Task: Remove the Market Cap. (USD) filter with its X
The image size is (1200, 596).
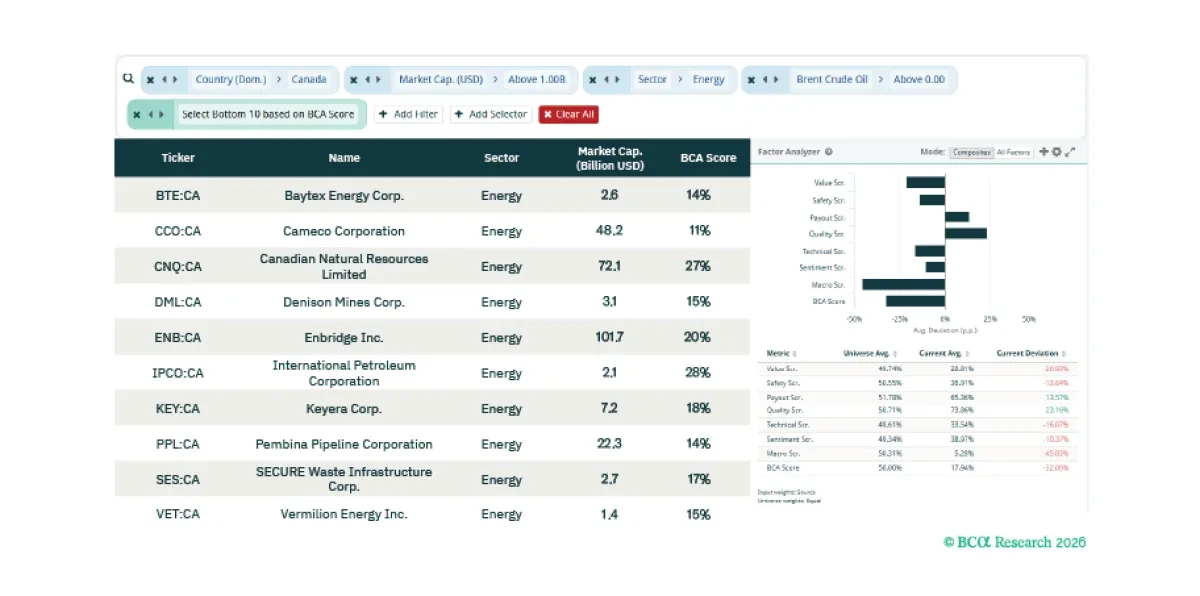Action: pyautogui.click(x=354, y=80)
